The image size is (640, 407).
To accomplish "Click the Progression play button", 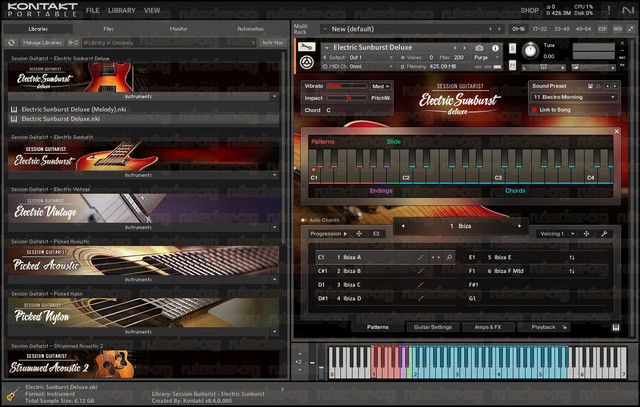I will [x=345, y=234].
